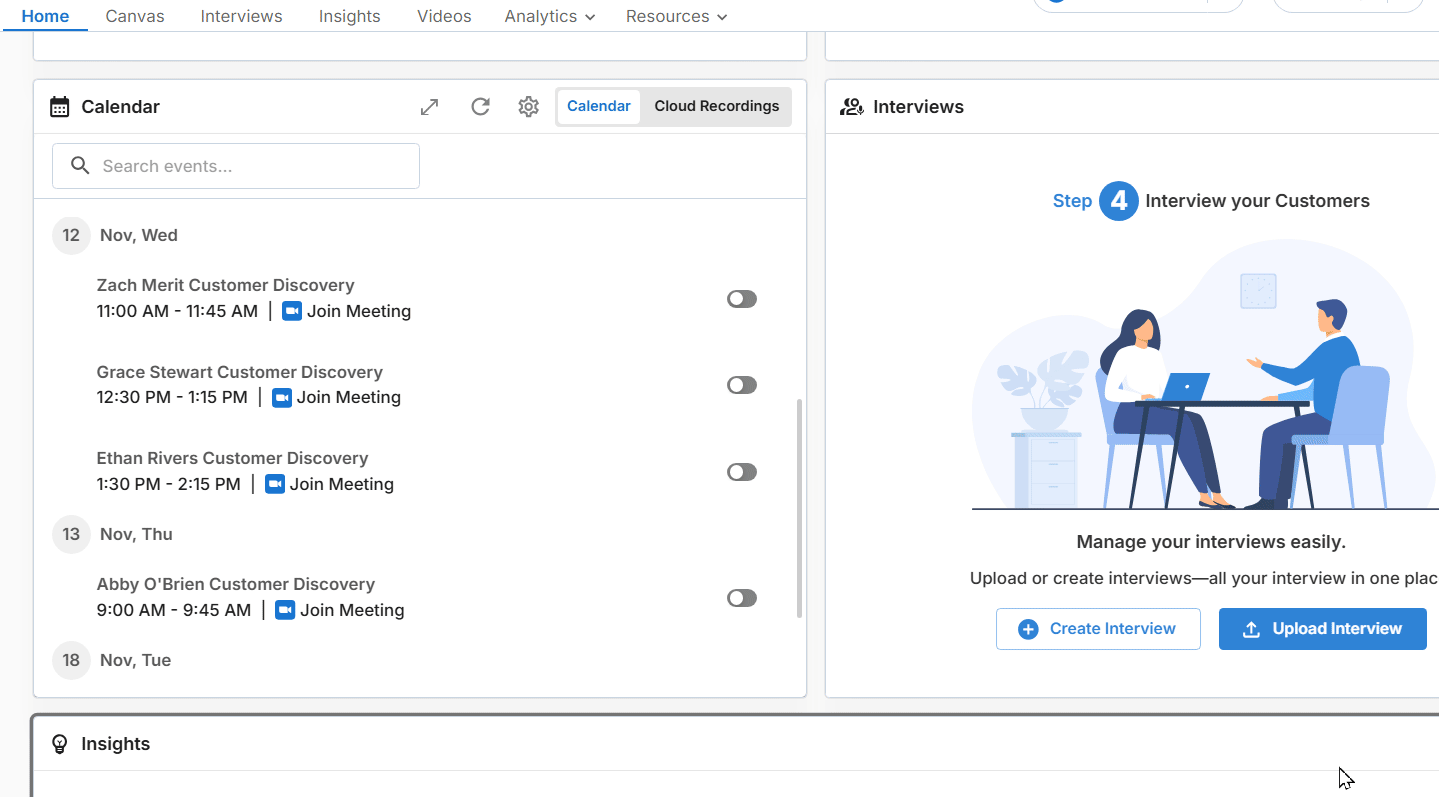Click the Search events input field
Screen dimensions: 1439x797
coord(236,166)
